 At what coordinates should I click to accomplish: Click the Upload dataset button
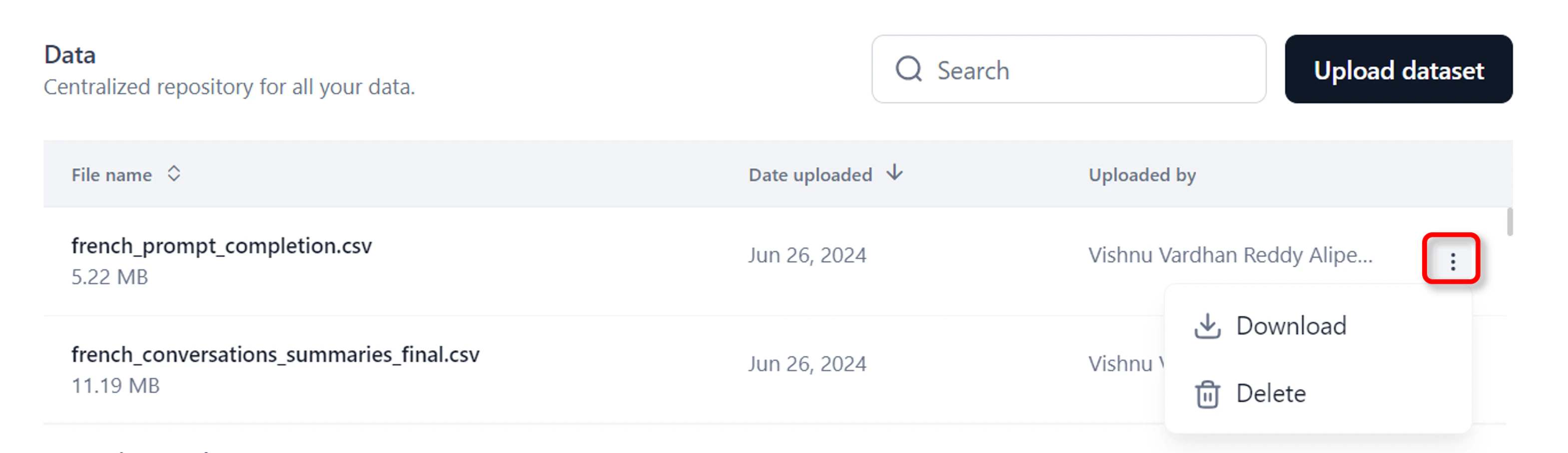pos(1399,69)
